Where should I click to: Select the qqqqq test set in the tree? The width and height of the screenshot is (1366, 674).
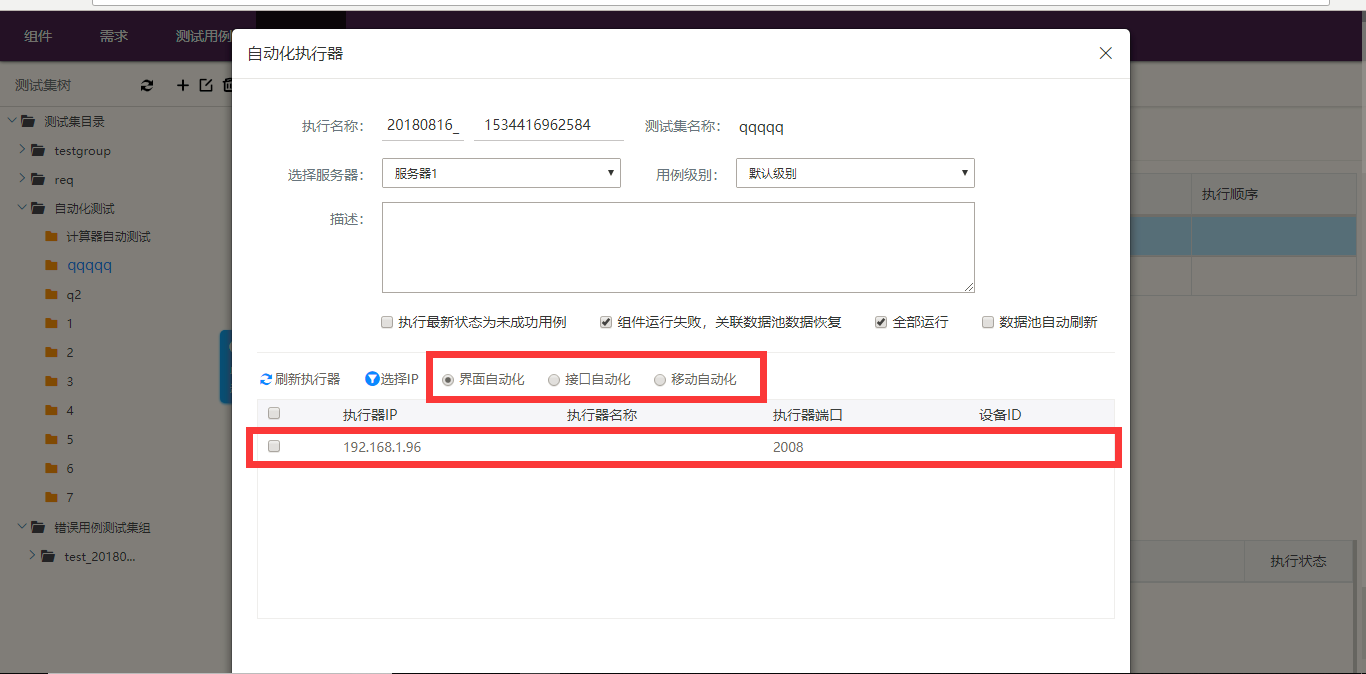(89, 266)
